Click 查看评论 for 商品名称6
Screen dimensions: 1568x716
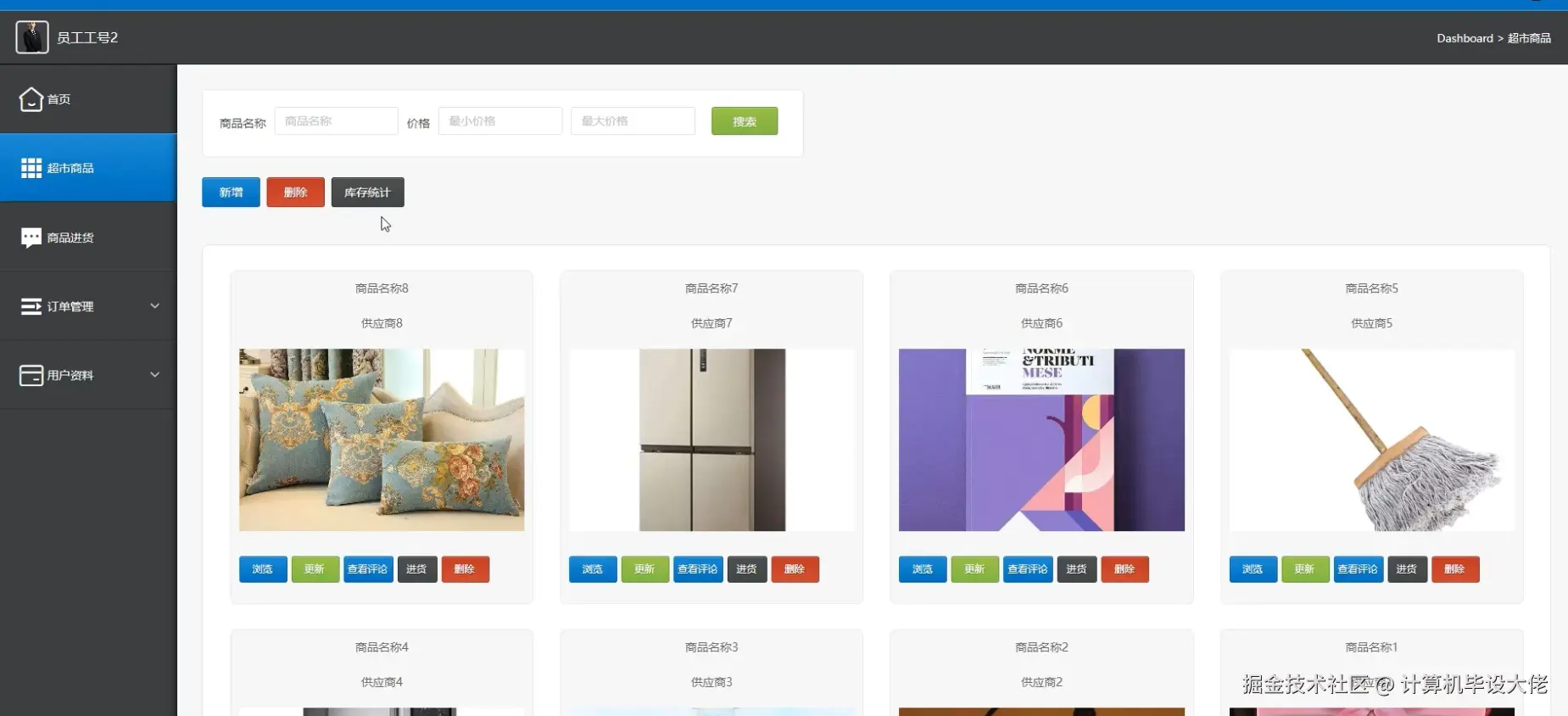click(x=1028, y=569)
